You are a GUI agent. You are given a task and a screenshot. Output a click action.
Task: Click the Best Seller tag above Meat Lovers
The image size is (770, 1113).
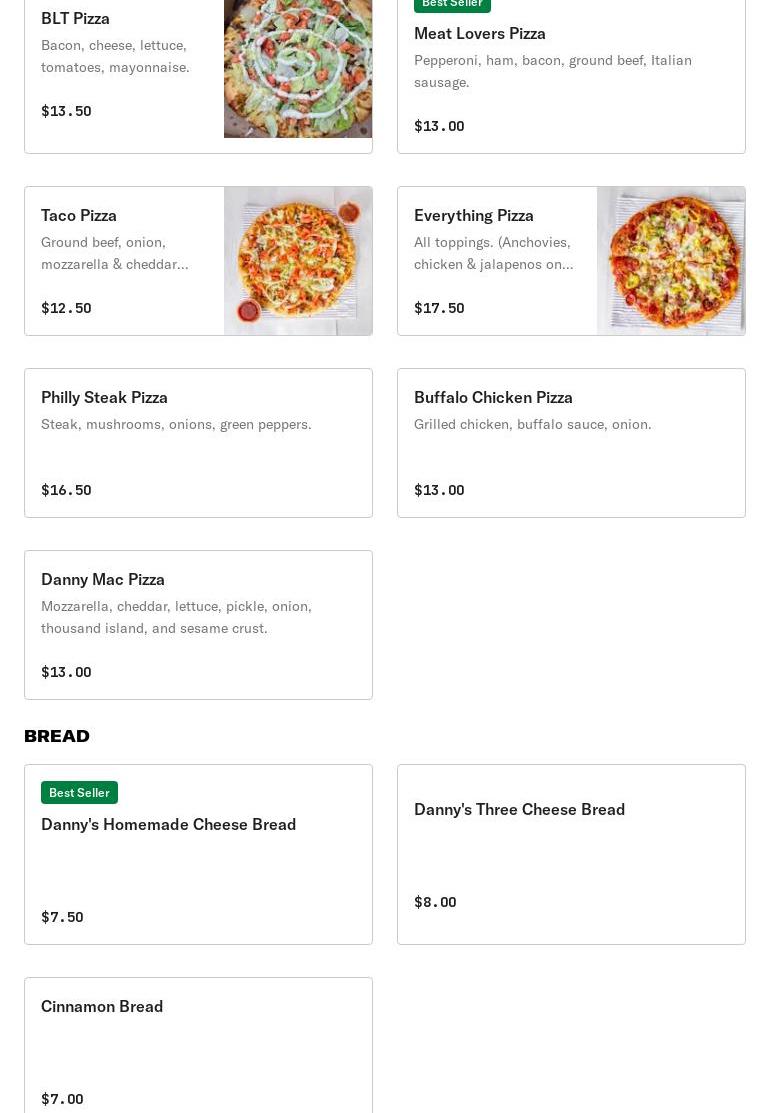coord(452,4)
